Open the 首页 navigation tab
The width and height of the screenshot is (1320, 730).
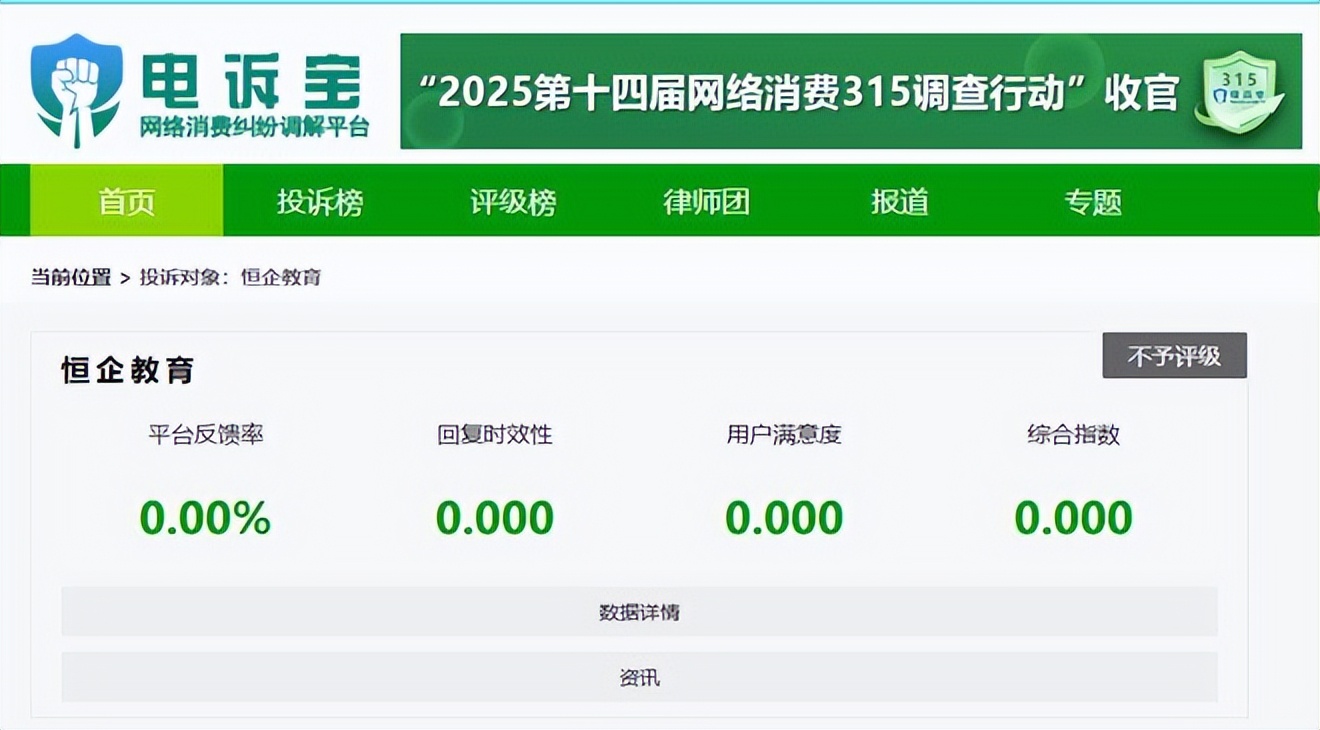coord(127,201)
